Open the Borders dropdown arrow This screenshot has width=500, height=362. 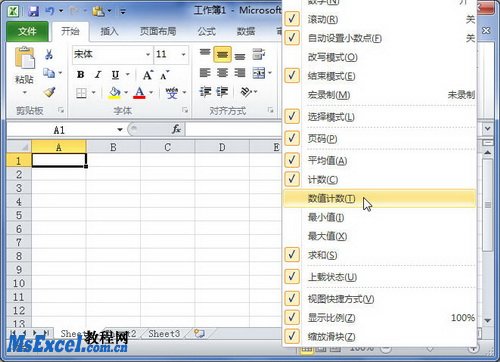(93, 93)
